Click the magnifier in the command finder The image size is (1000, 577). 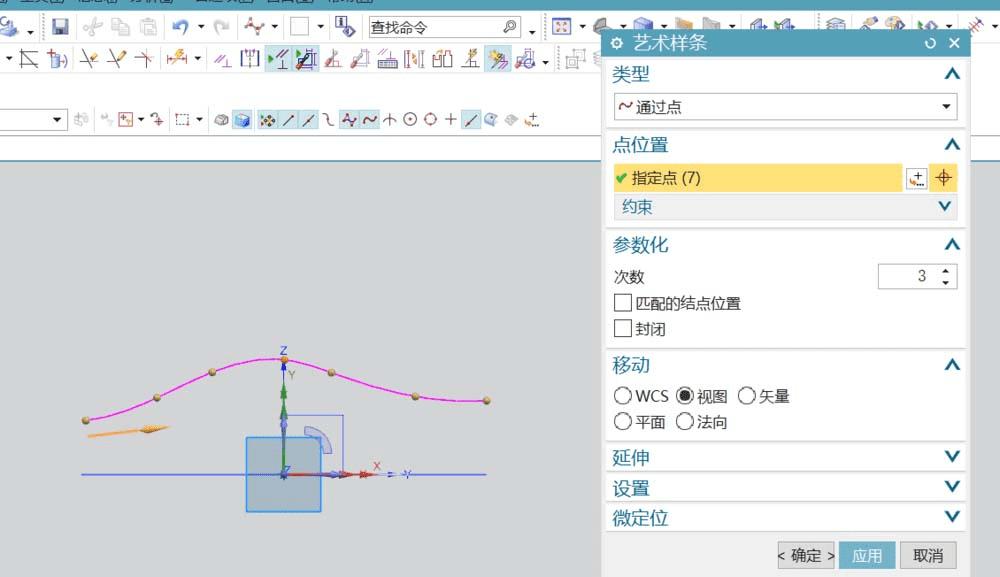[x=510, y=27]
